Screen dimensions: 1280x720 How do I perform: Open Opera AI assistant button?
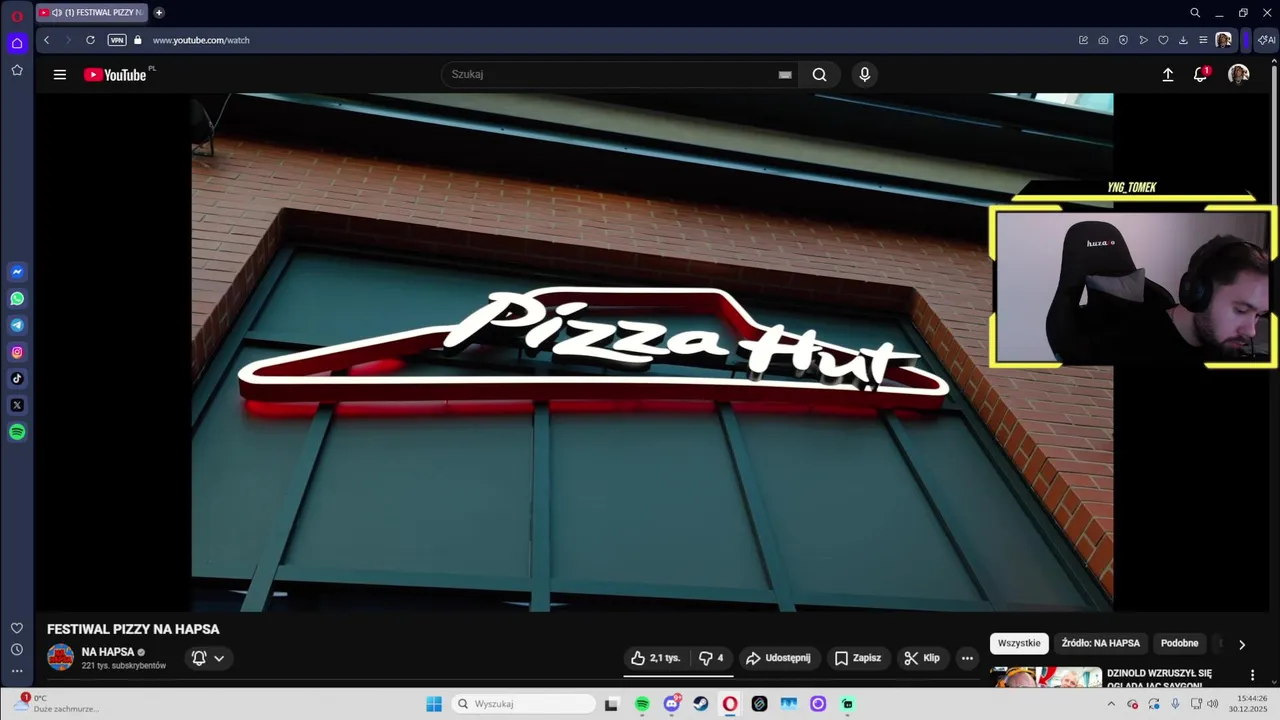(1266, 40)
